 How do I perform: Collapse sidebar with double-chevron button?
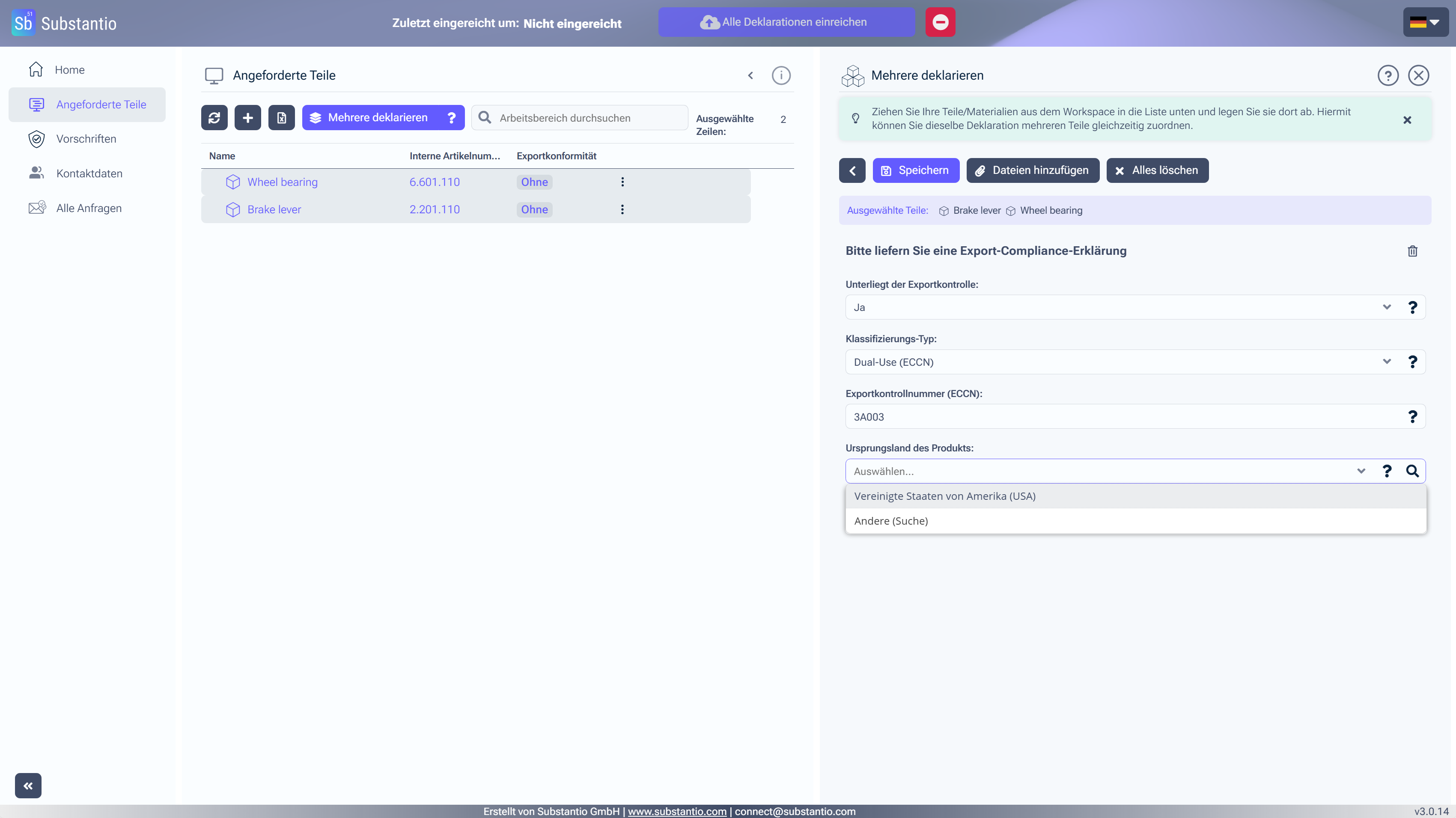pos(28,785)
